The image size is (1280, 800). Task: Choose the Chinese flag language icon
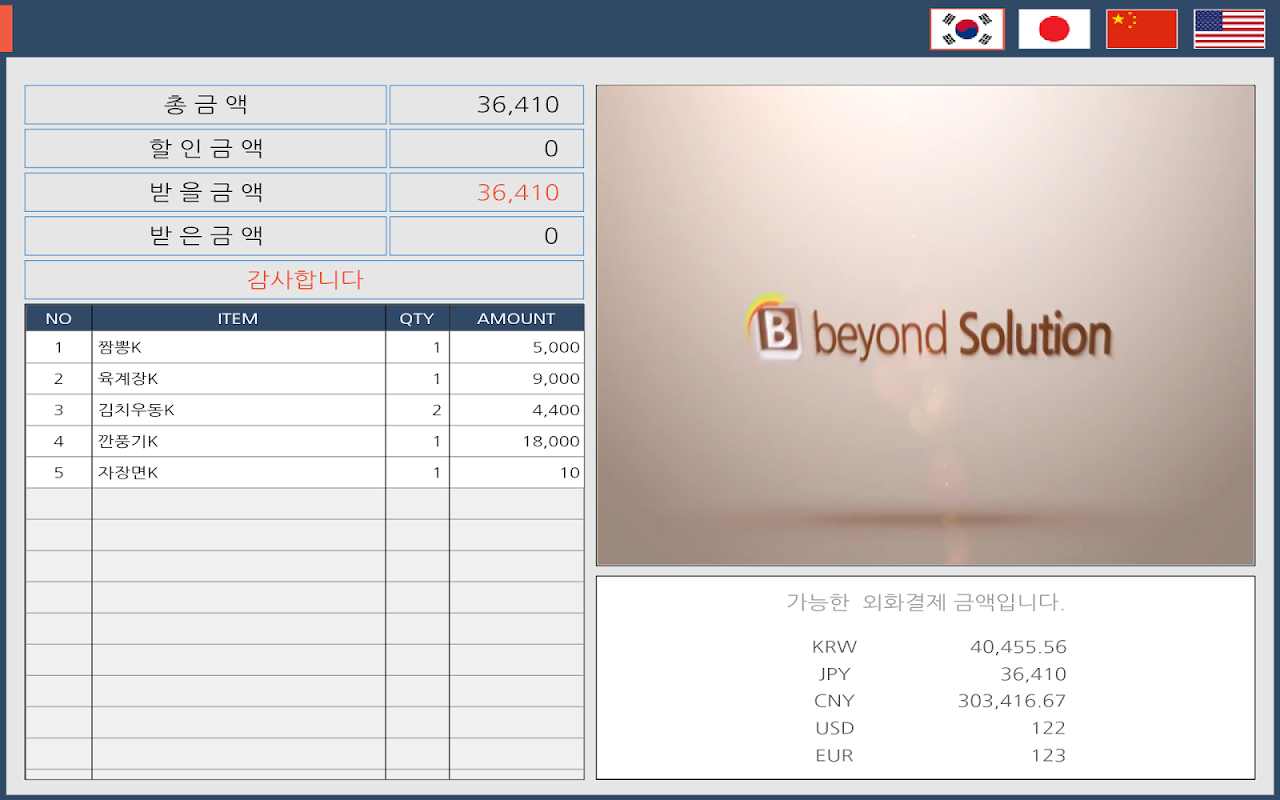click(x=1142, y=29)
